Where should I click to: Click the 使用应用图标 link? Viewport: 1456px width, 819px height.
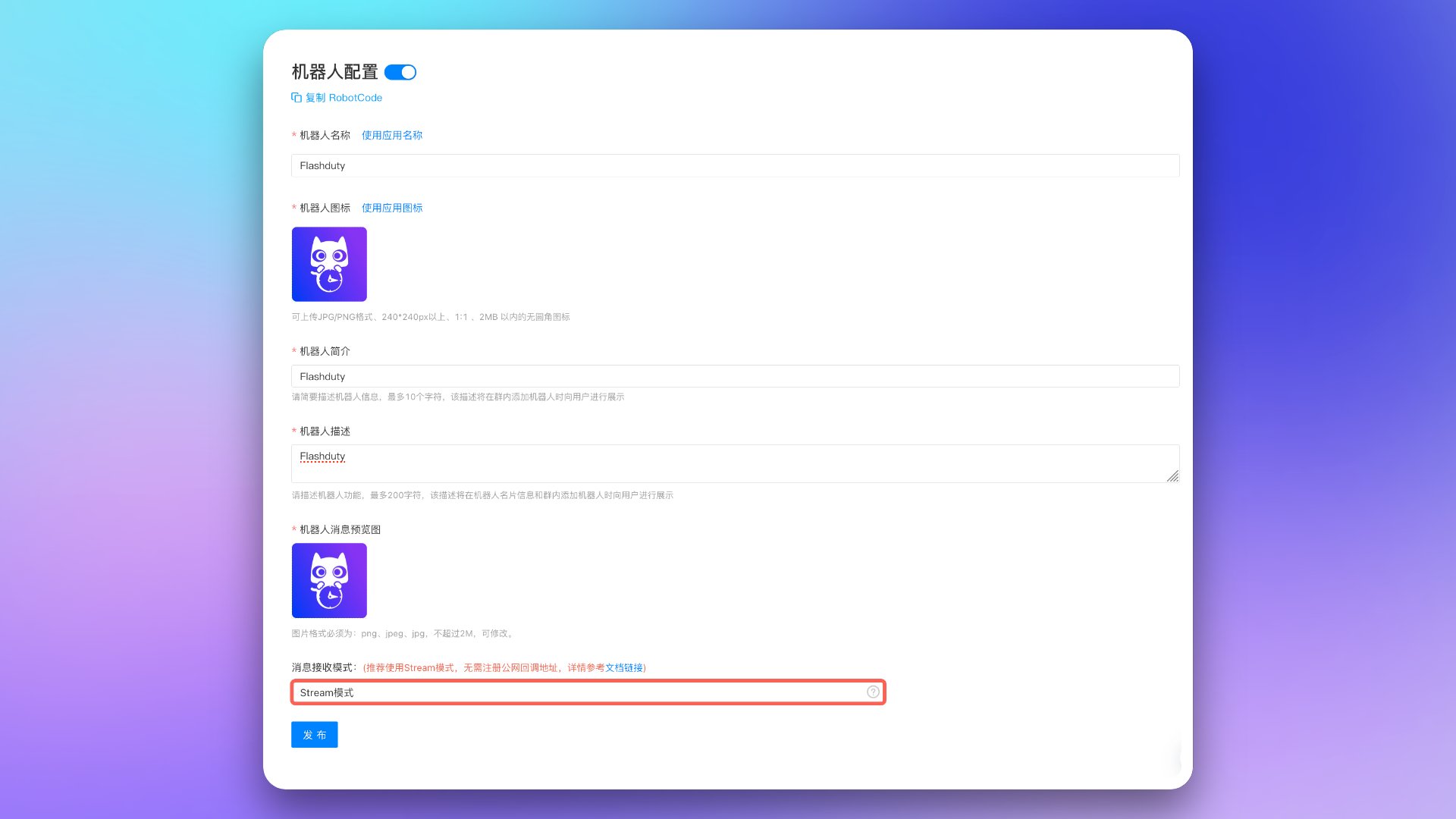coord(392,208)
